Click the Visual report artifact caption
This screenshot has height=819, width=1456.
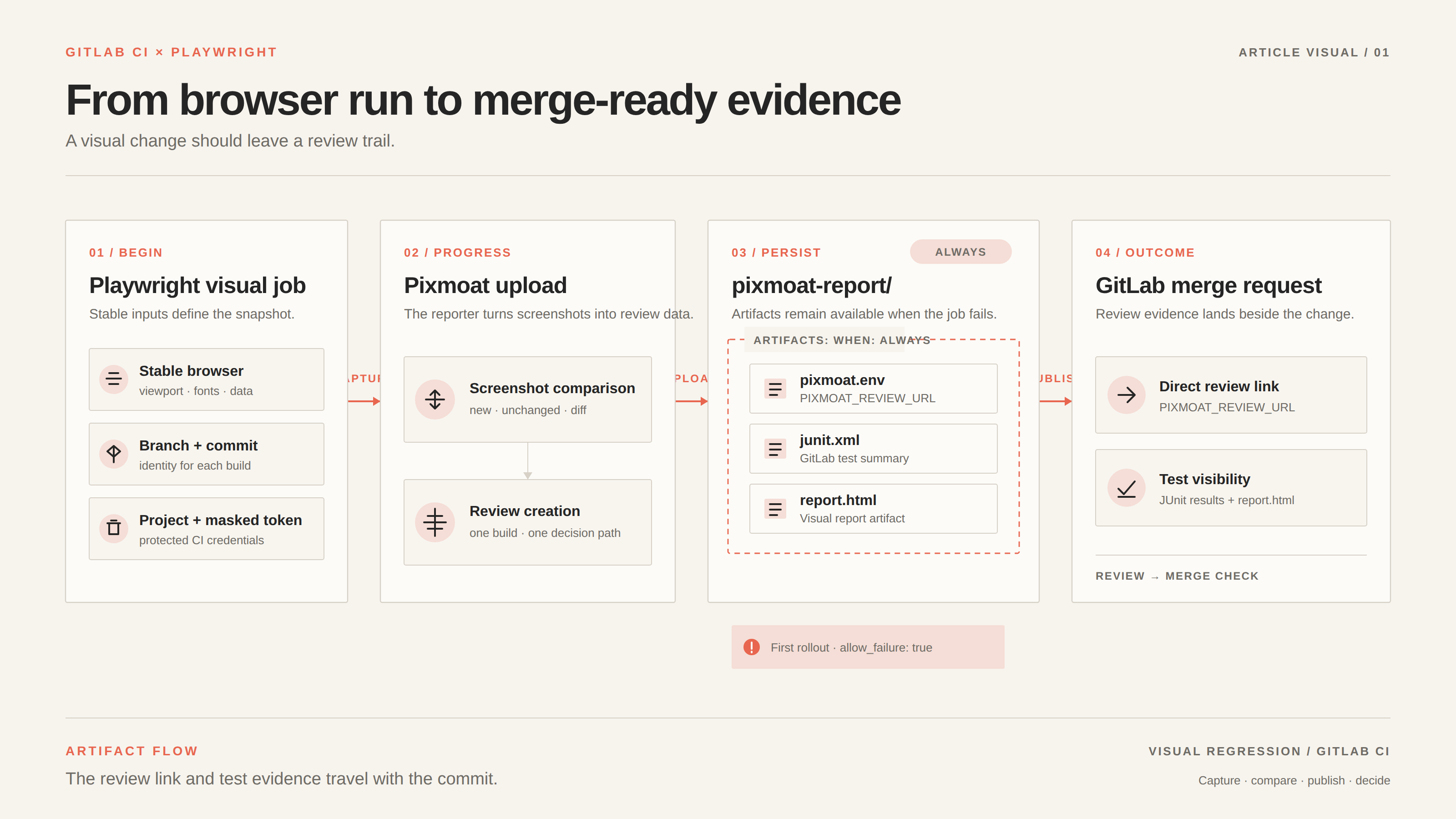click(852, 518)
